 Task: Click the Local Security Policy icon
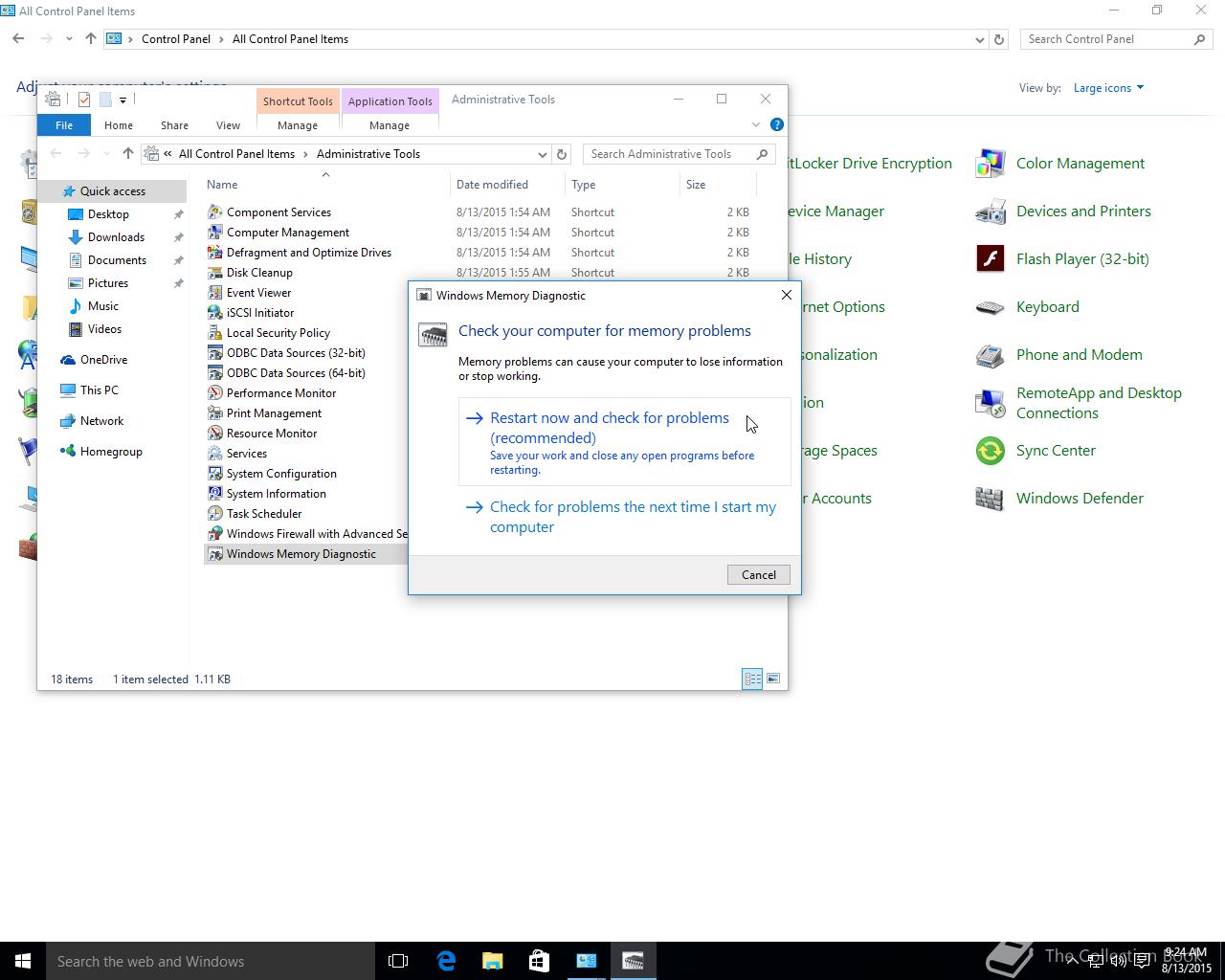tap(215, 333)
